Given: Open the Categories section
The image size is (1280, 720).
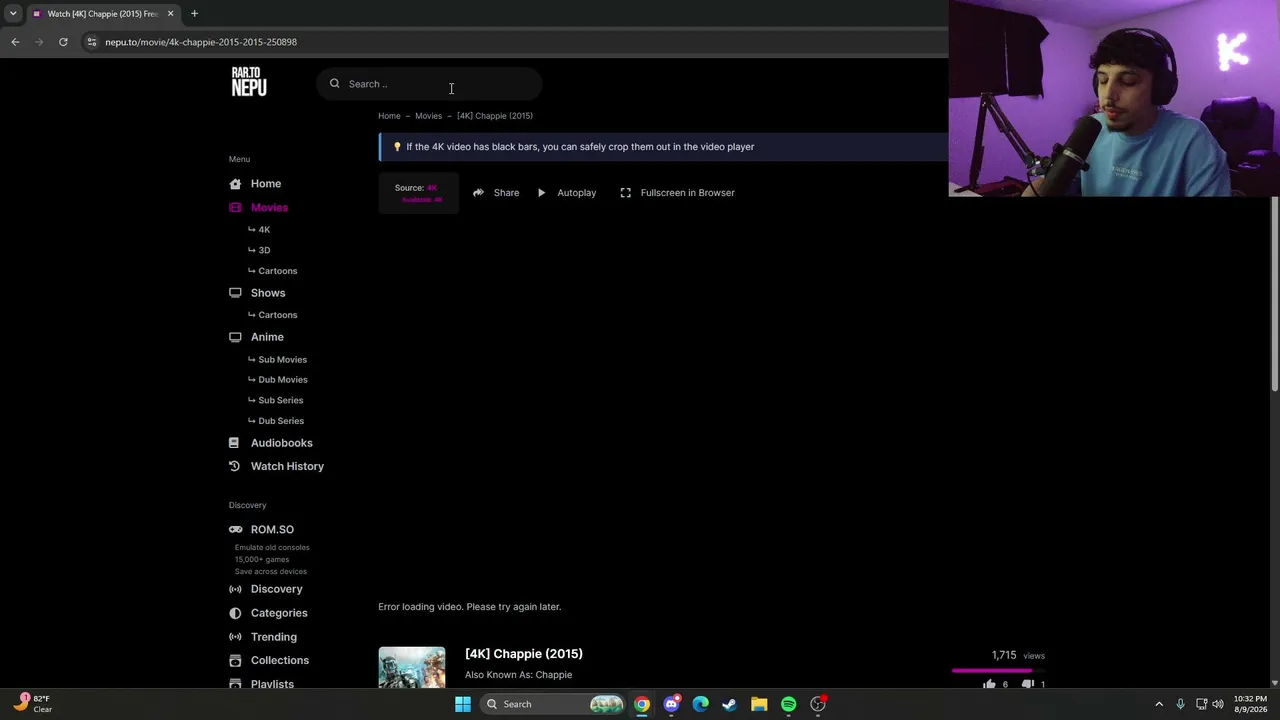Looking at the screenshot, I should click(x=279, y=613).
